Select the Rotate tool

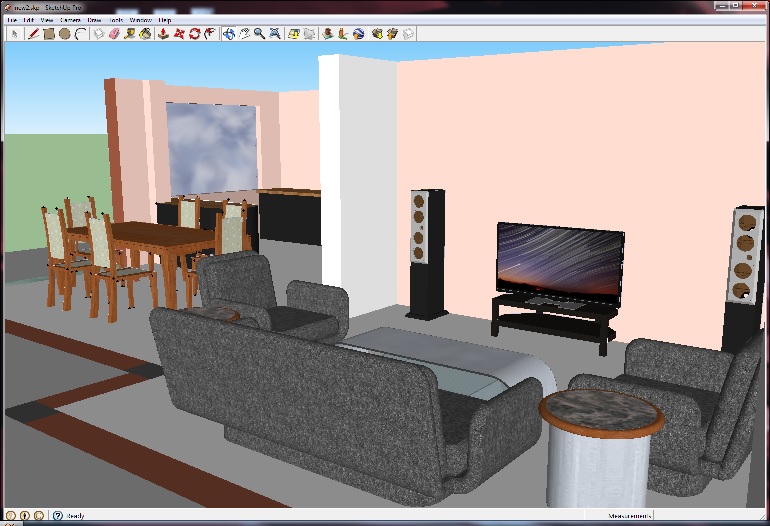click(x=194, y=34)
